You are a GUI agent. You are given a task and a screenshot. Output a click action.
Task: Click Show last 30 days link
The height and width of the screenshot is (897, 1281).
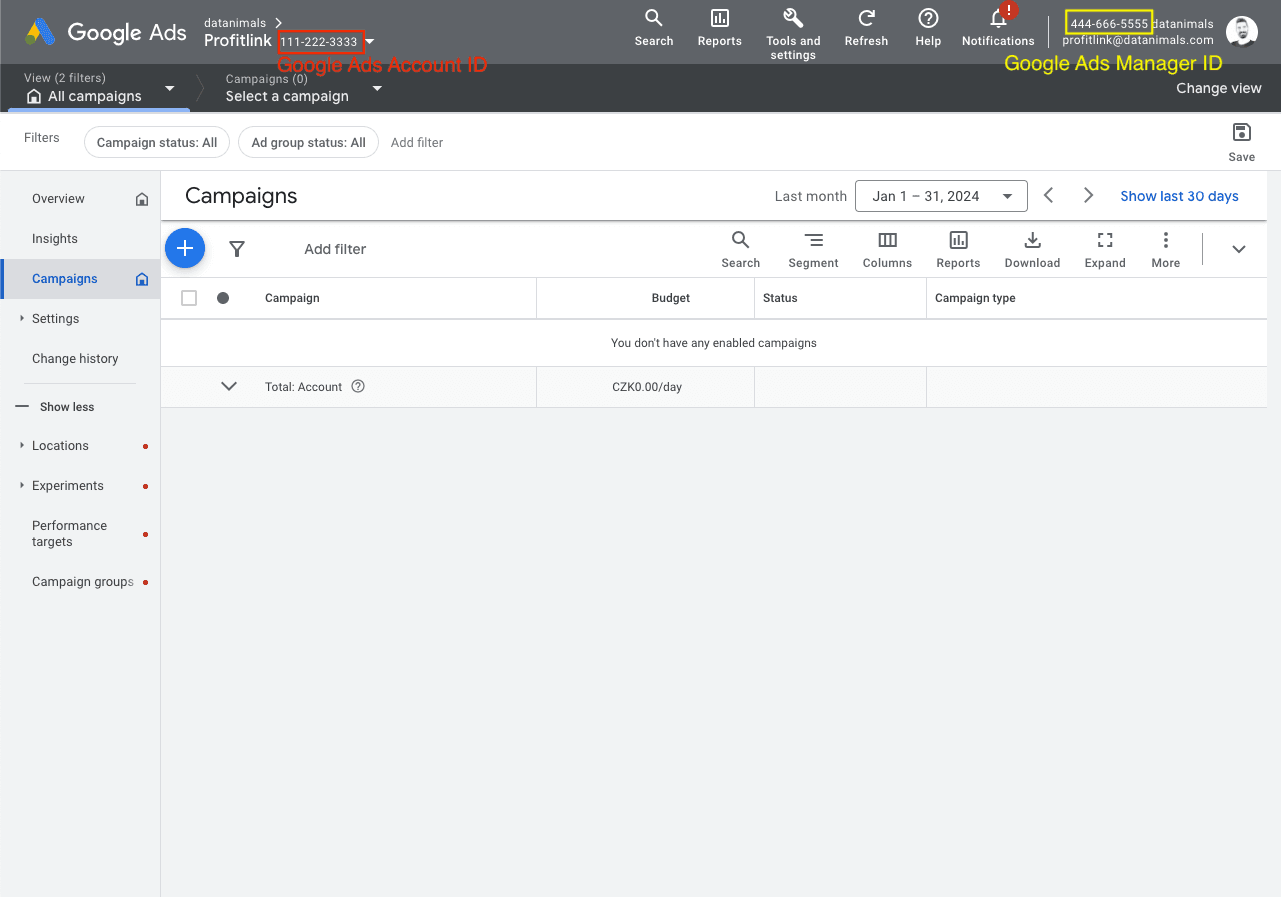click(x=1179, y=196)
